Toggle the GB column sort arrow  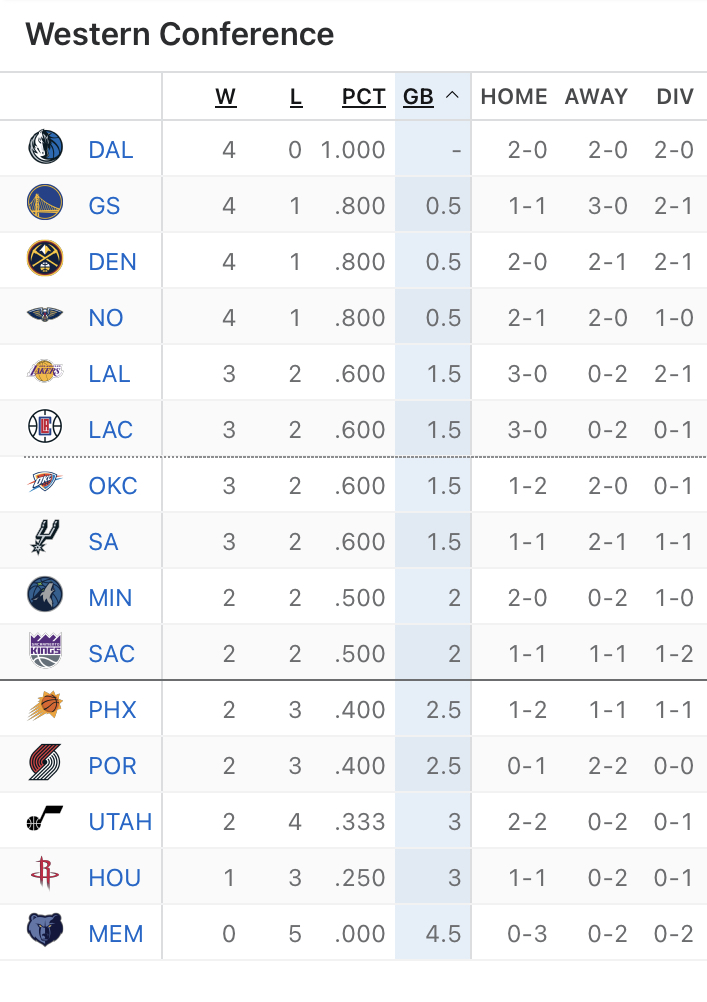tap(452, 97)
